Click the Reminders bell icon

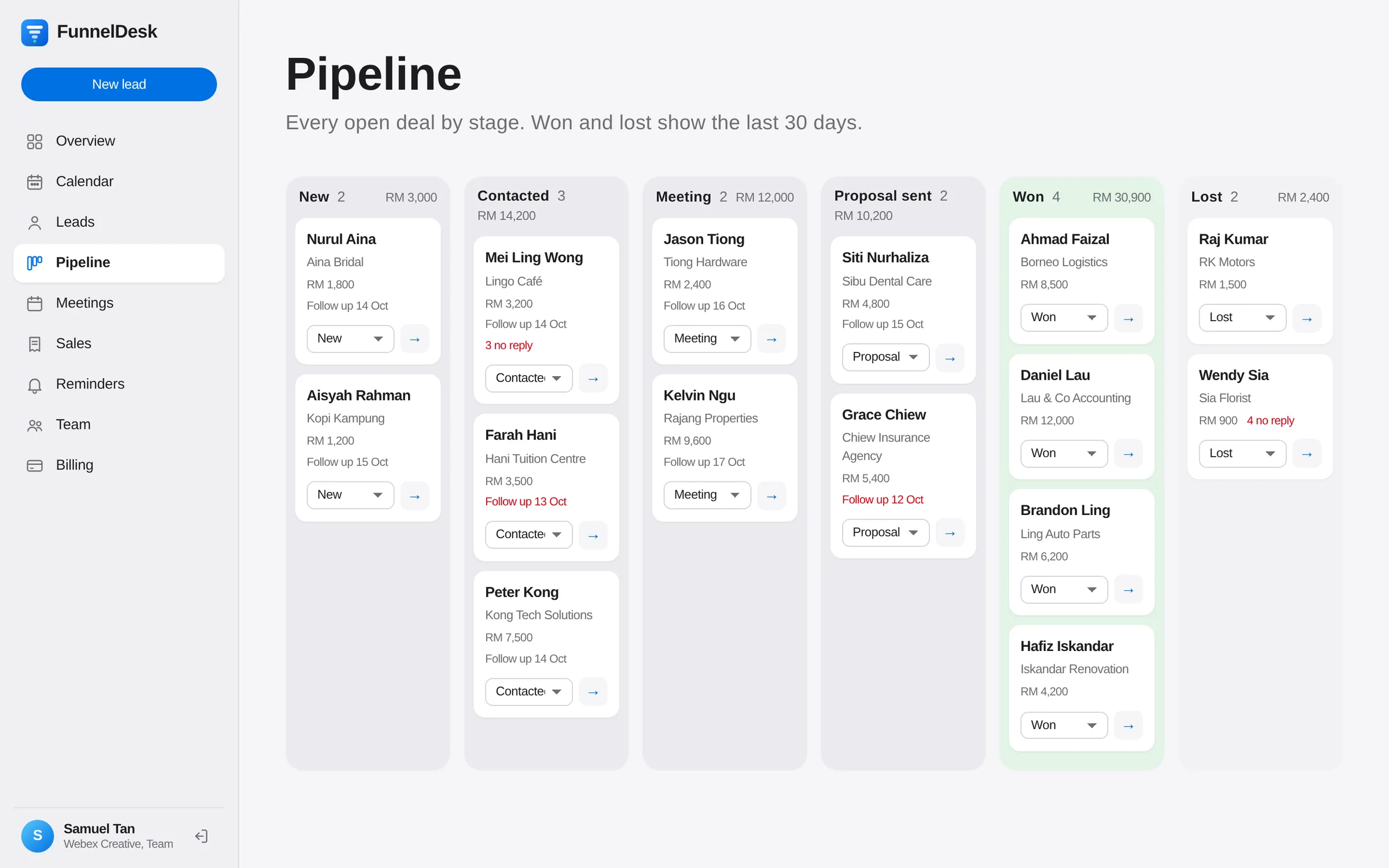pos(35,384)
